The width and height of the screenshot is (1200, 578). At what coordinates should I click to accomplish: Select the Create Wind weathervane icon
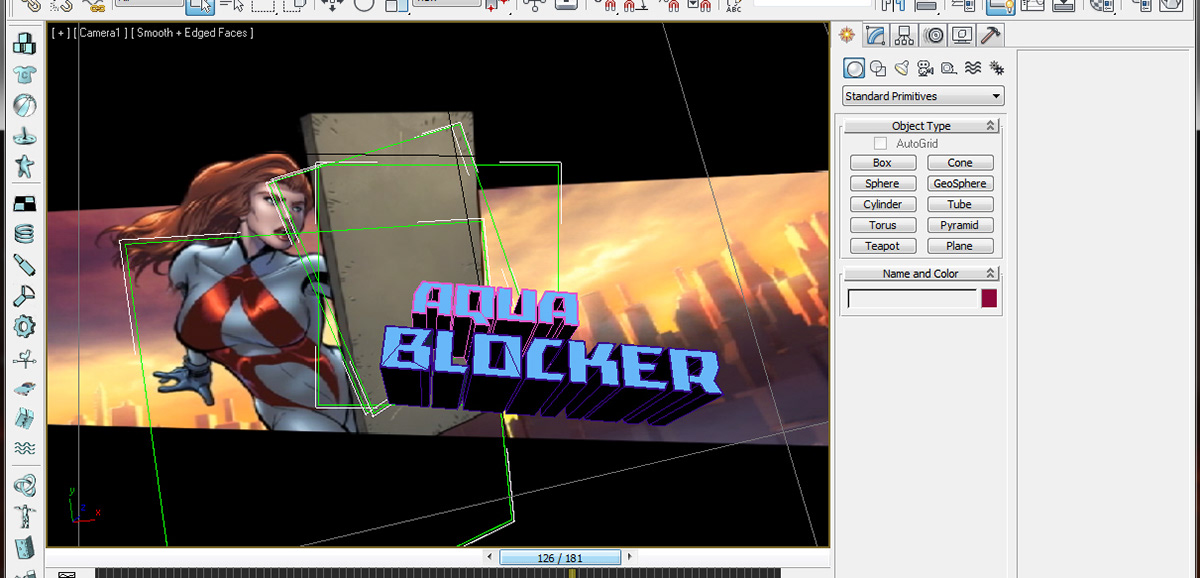(24, 358)
